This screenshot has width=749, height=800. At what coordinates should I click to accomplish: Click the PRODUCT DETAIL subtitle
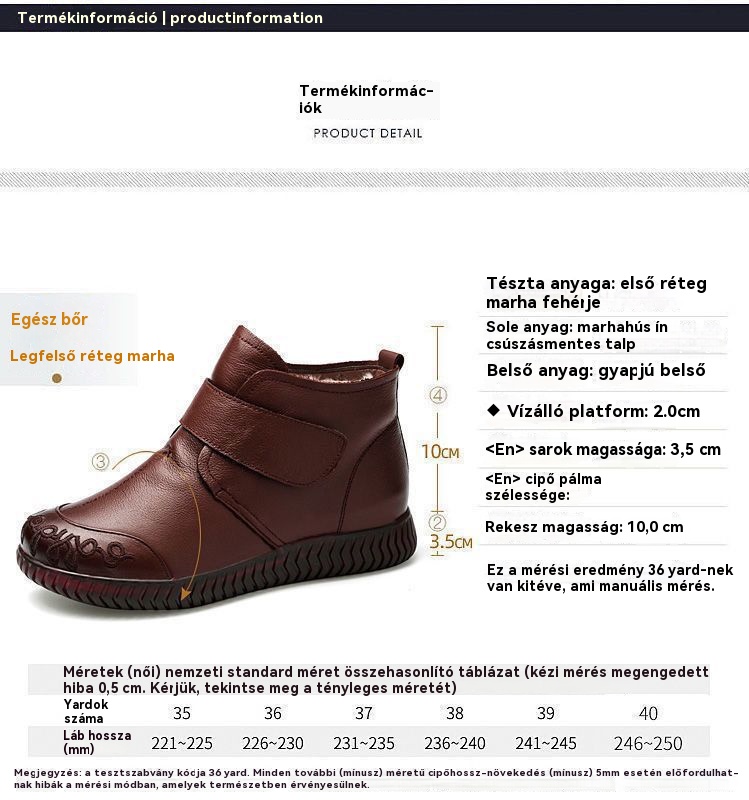point(368,134)
